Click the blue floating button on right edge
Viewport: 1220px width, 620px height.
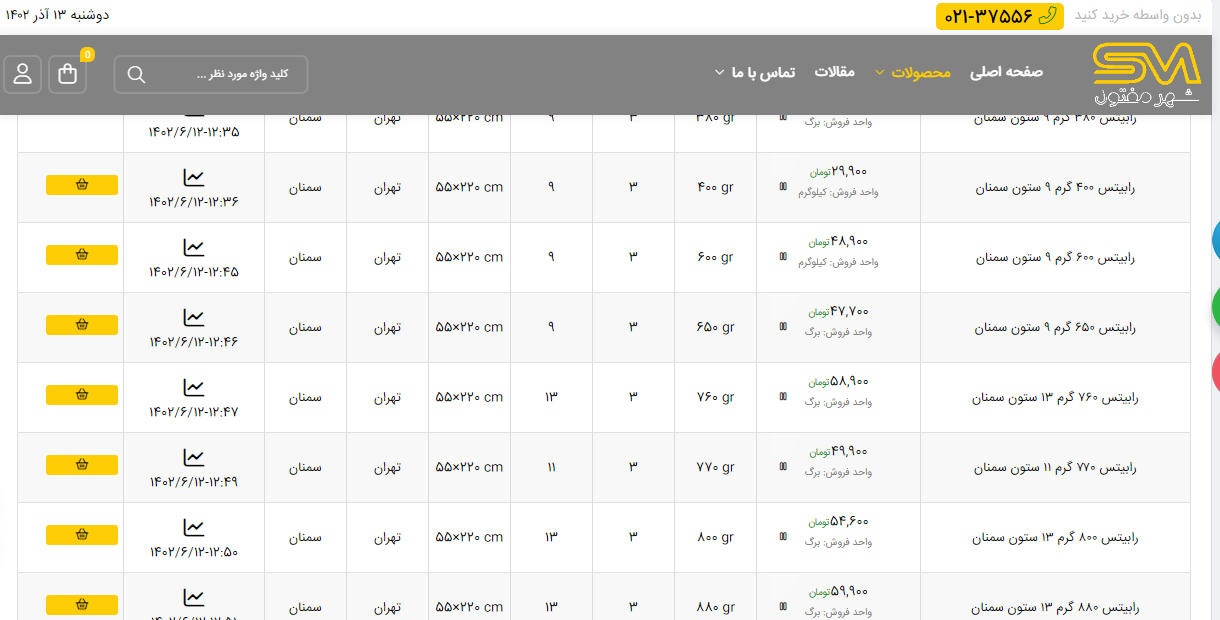click(x=1214, y=240)
